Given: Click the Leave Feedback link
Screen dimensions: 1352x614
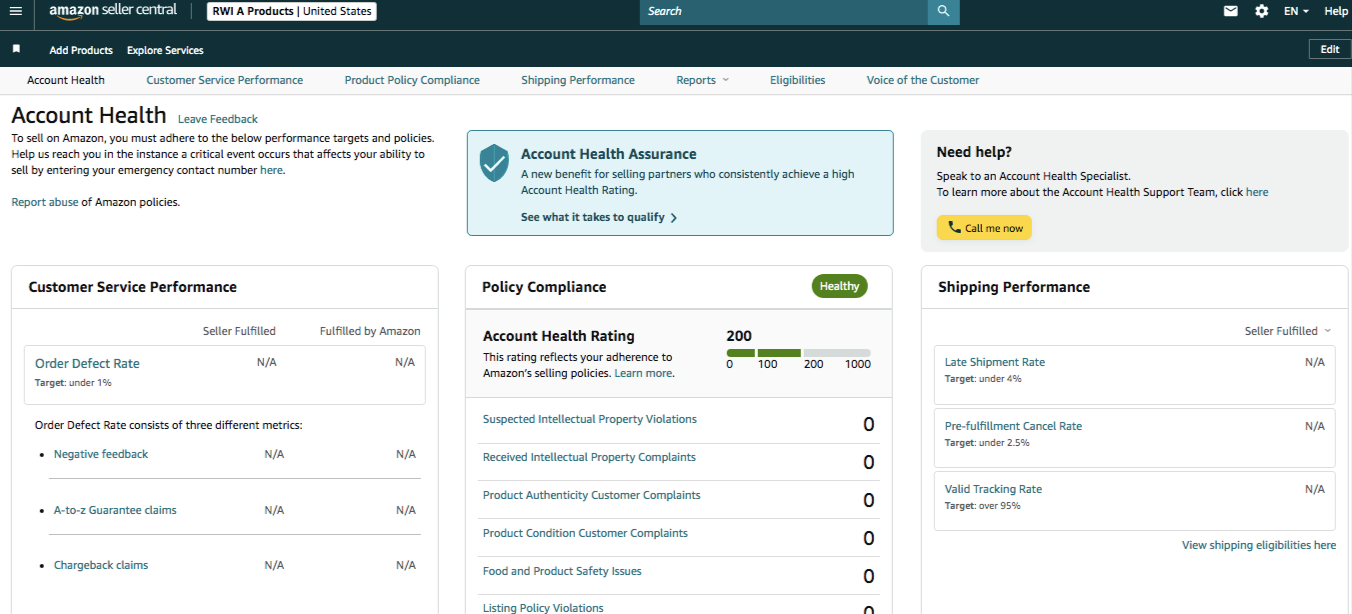Looking at the screenshot, I should point(218,119).
